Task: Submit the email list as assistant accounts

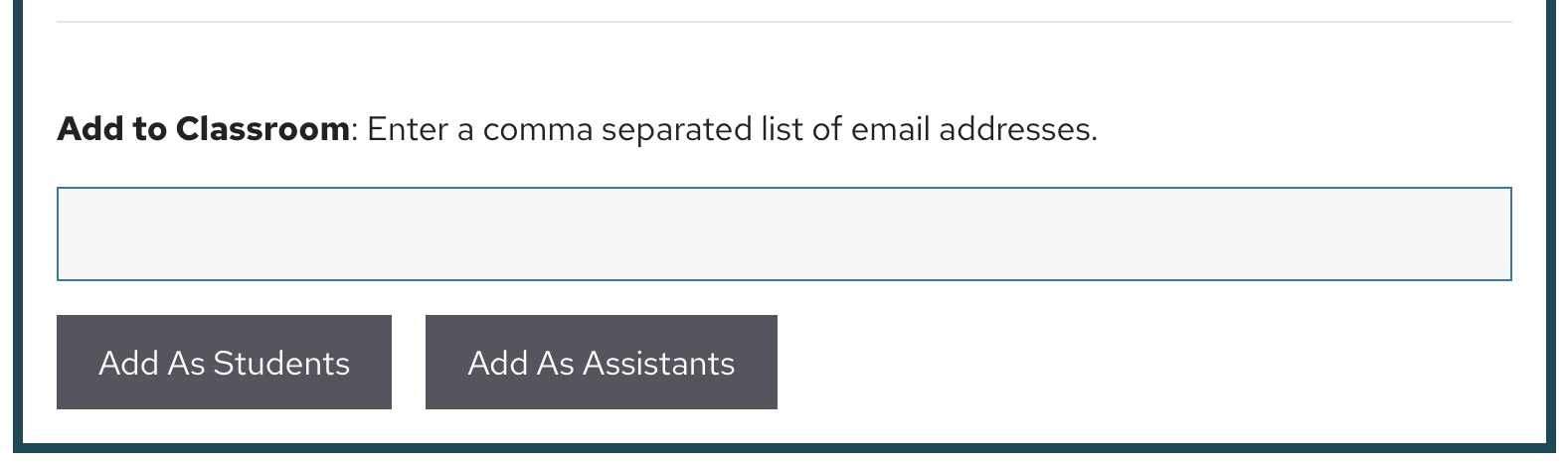Action: (x=601, y=363)
